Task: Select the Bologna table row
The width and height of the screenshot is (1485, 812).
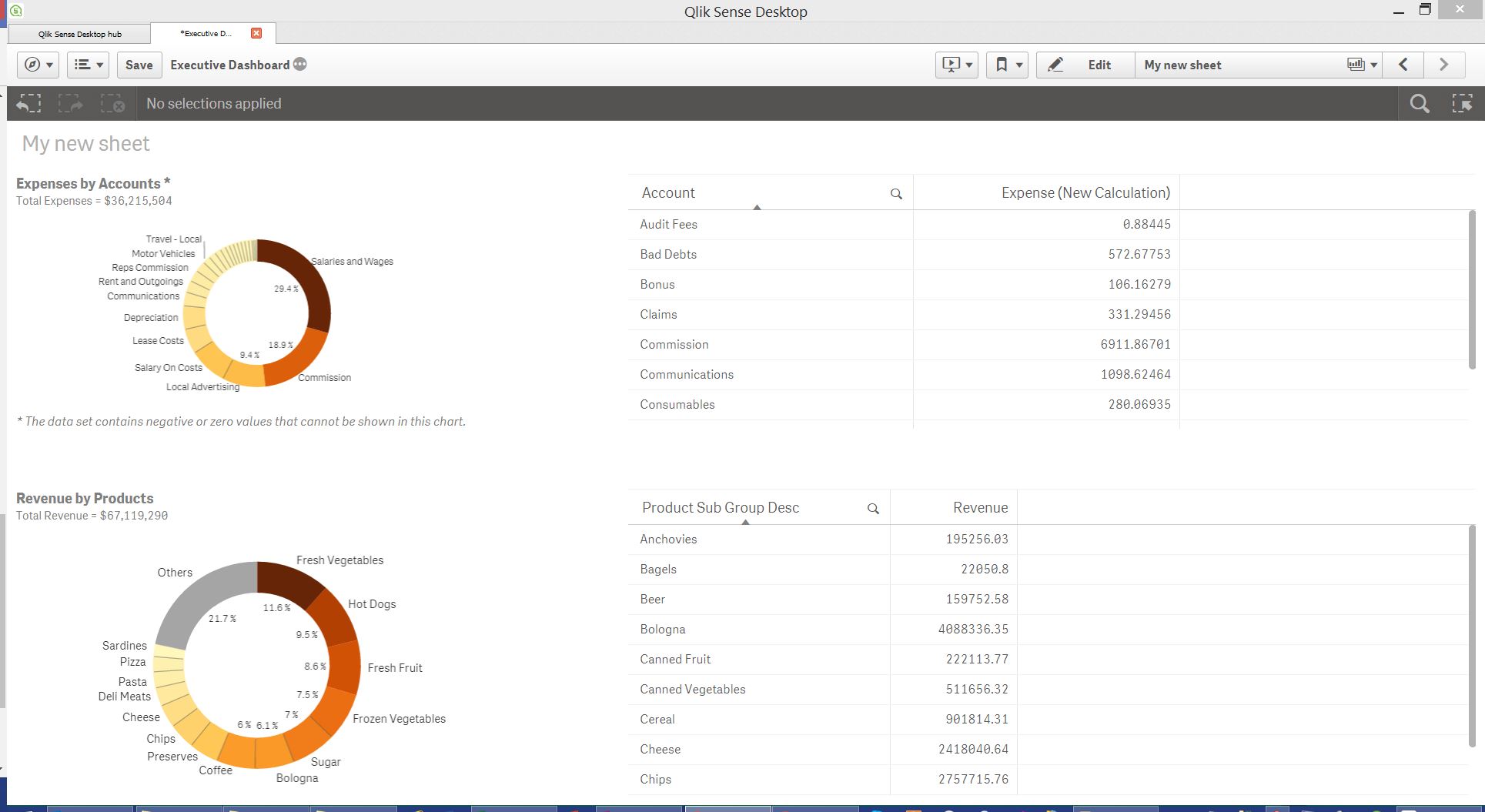Action: (823, 629)
